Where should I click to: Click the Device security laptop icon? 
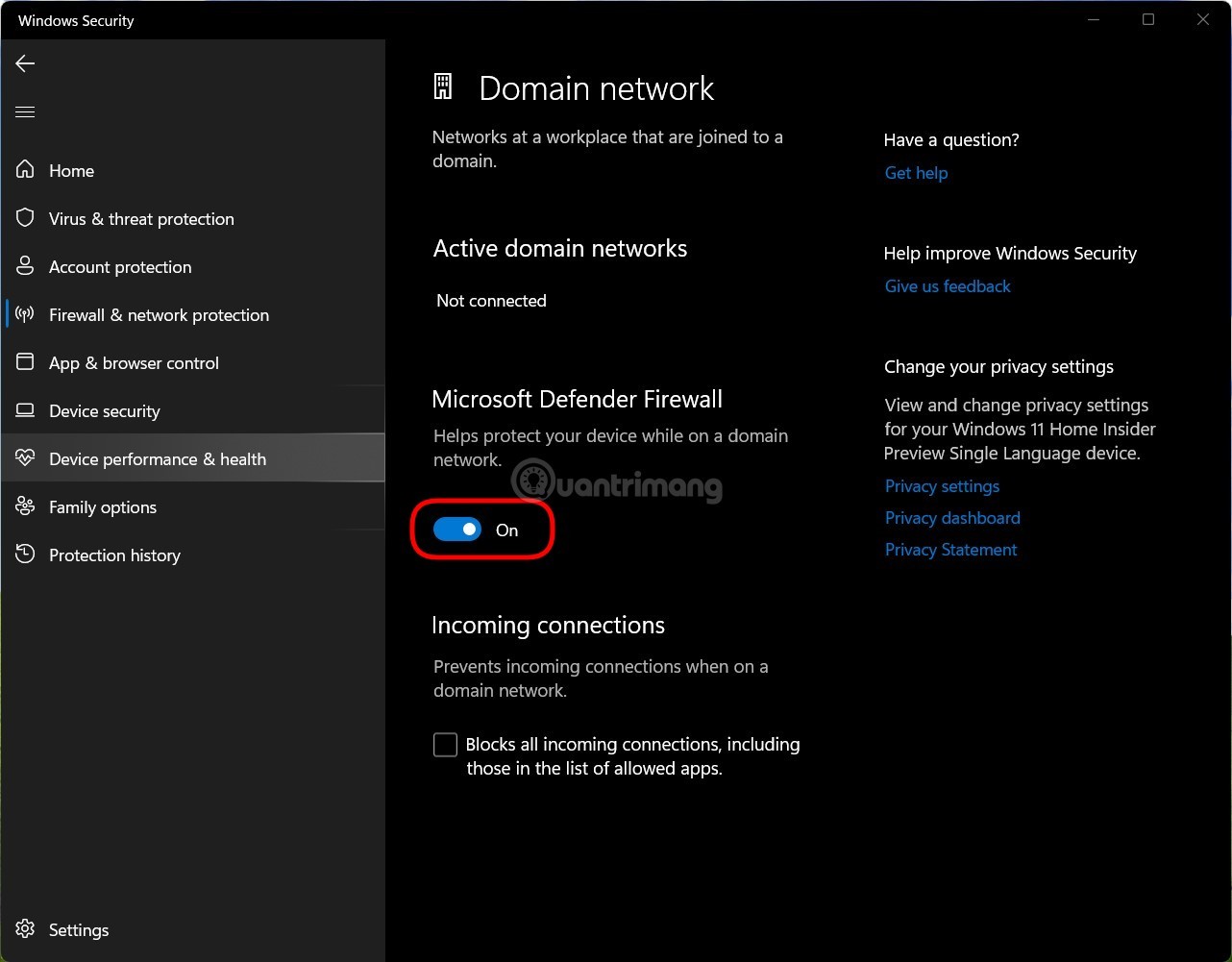[25, 410]
